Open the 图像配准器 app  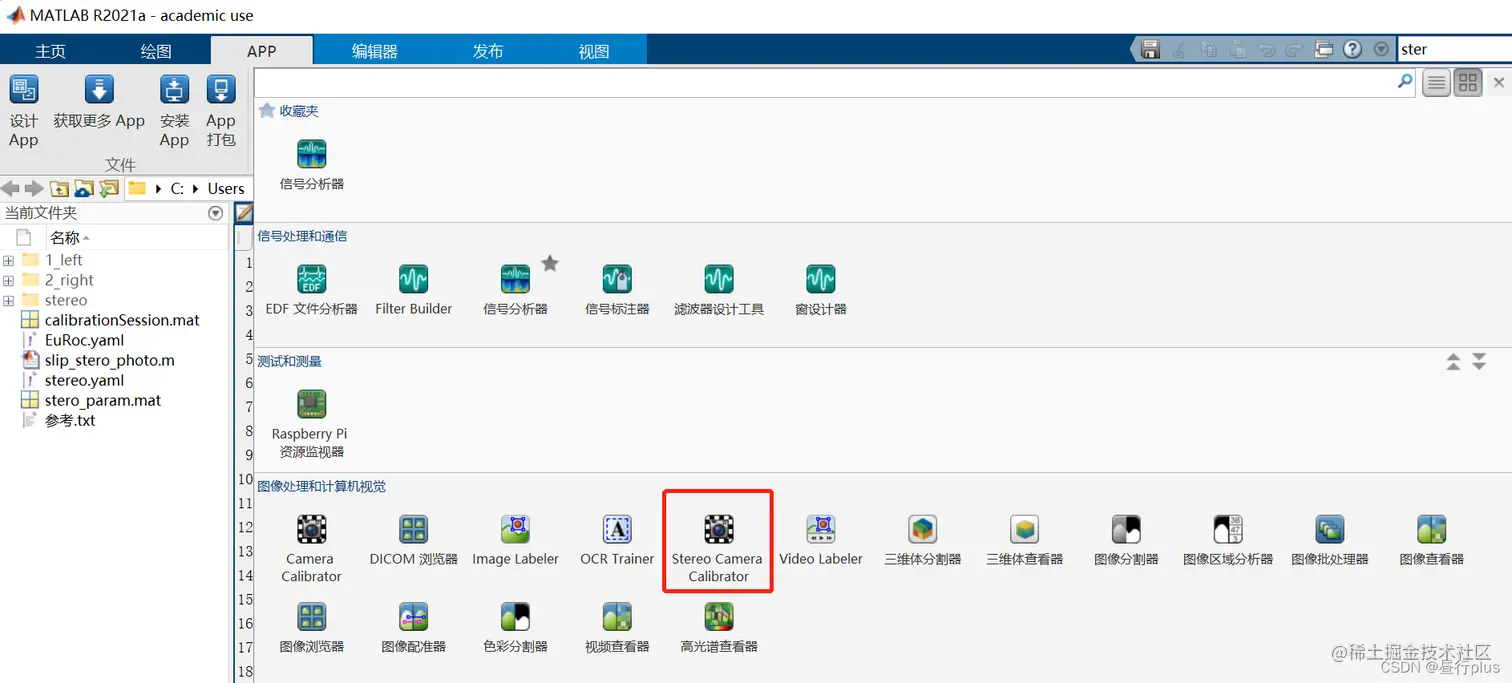(413, 628)
